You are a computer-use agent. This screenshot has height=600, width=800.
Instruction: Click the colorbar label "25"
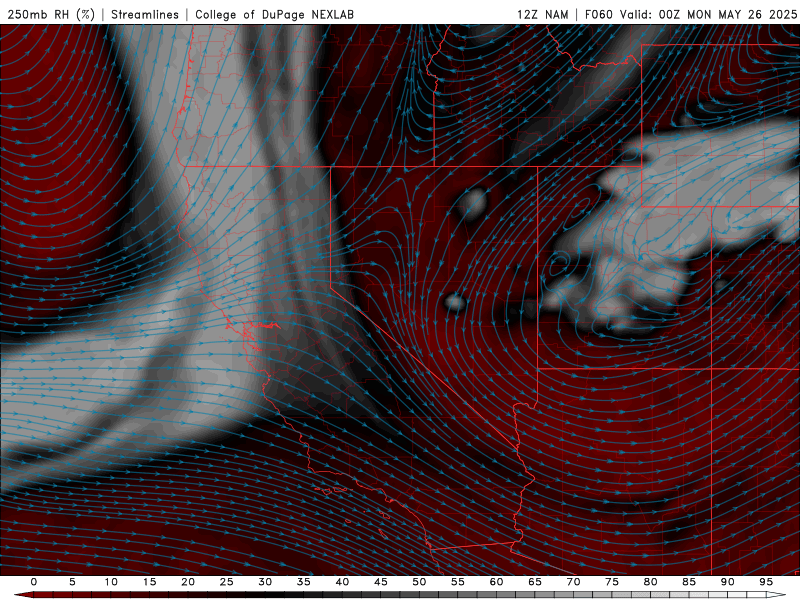(x=227, y=582)
